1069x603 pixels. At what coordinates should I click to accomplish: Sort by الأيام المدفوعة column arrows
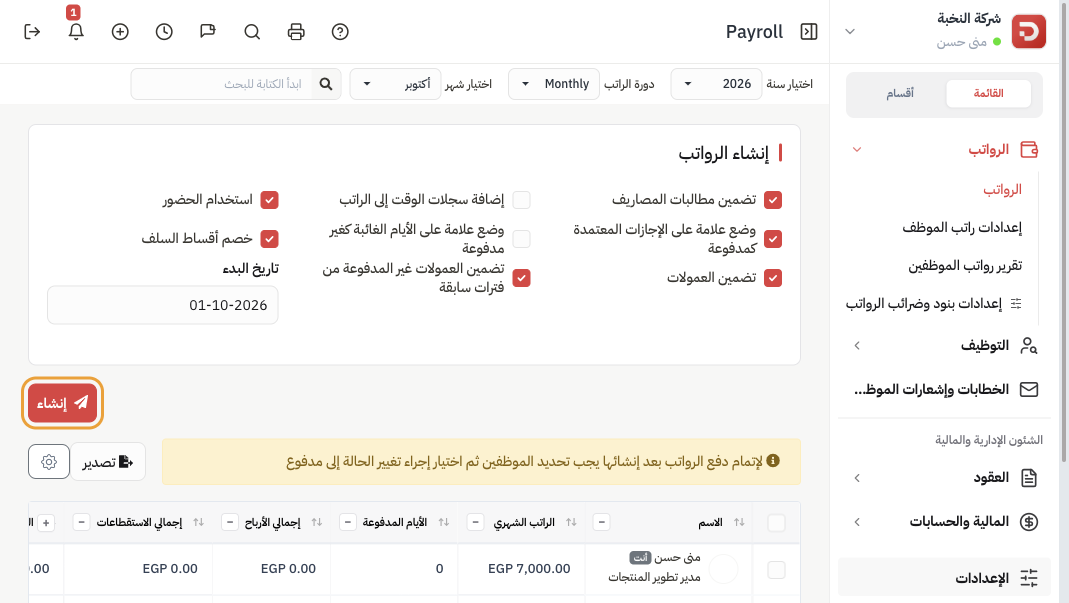(x=444, y=523)
